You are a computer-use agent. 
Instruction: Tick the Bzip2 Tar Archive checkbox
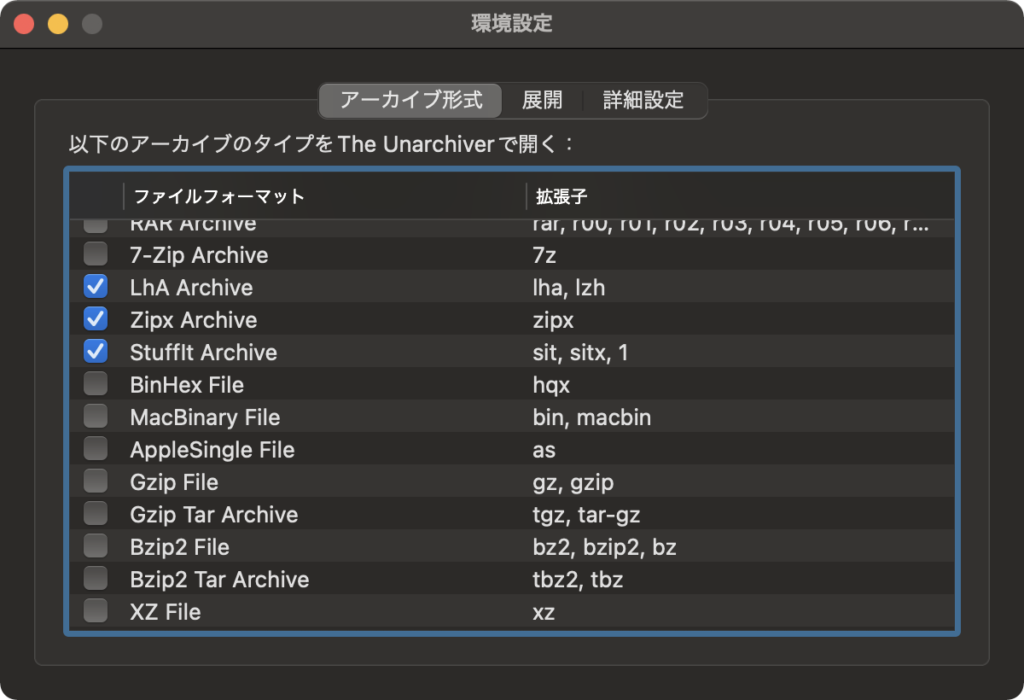96,579
